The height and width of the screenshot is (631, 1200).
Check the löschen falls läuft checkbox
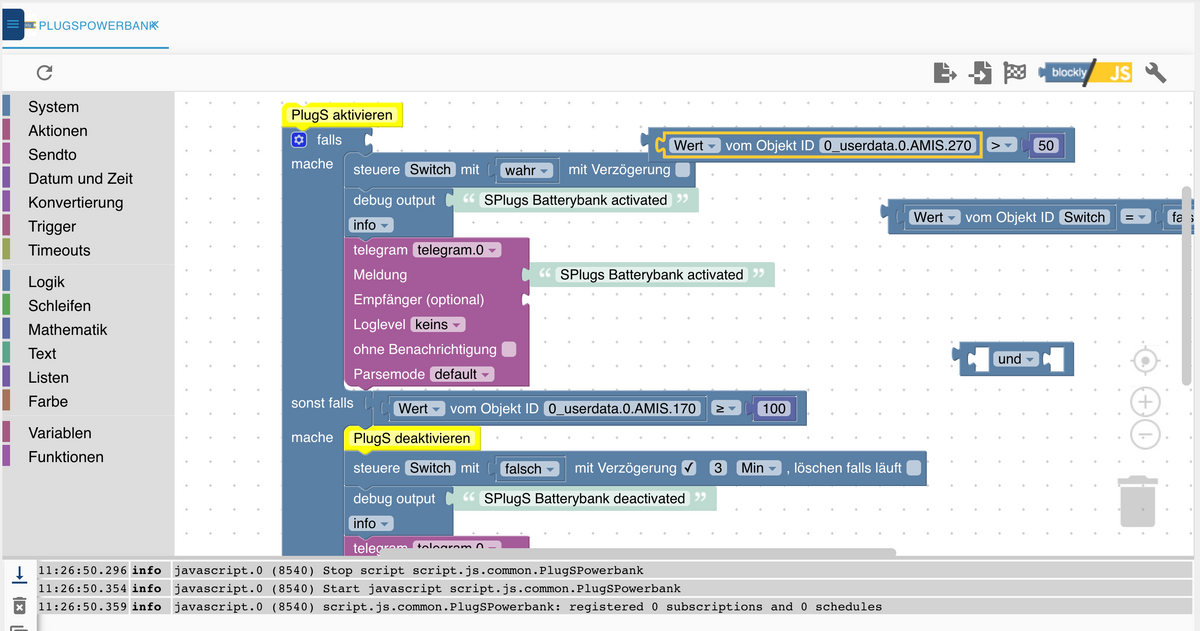point(914,468)
